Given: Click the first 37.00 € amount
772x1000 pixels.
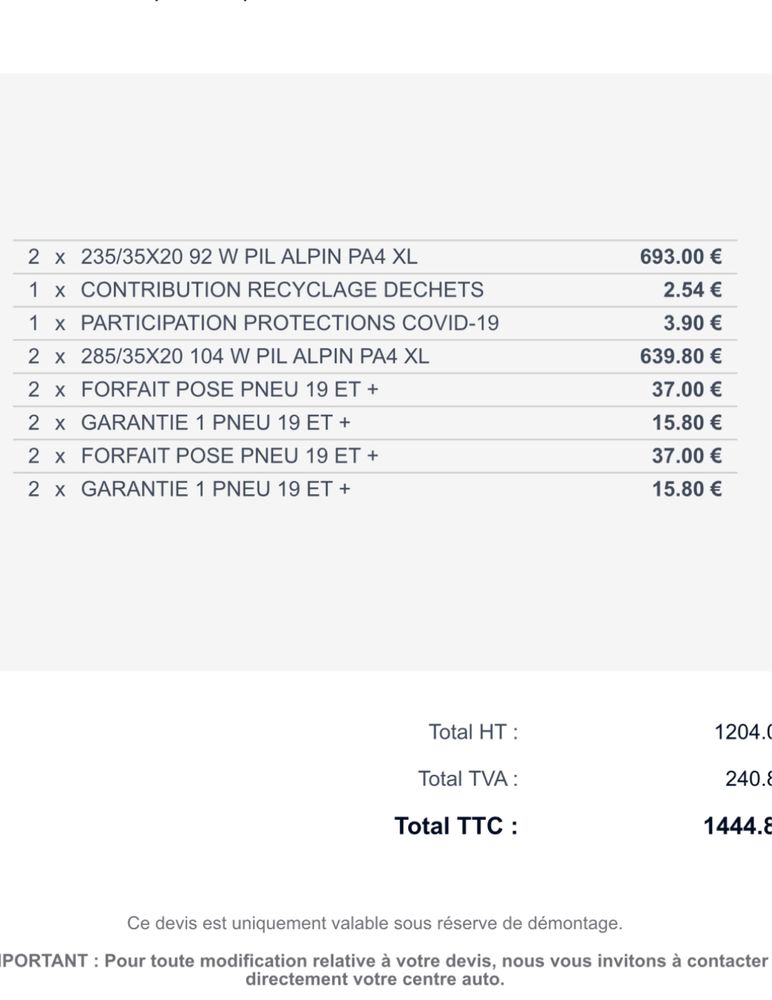Looking at the screenshot, I should [x=687, y=390].
